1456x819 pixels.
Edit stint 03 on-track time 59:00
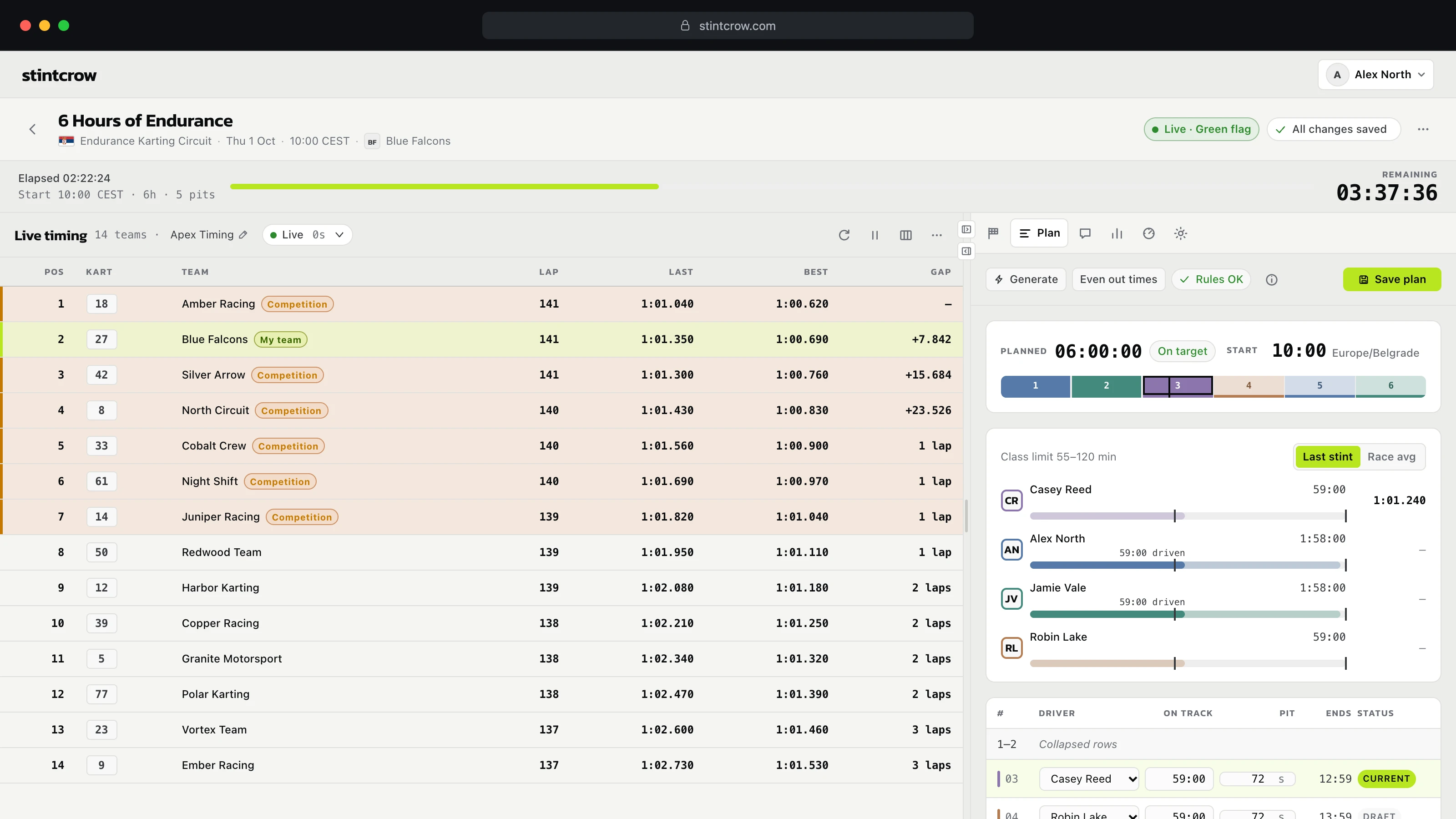click(1179, 779)
